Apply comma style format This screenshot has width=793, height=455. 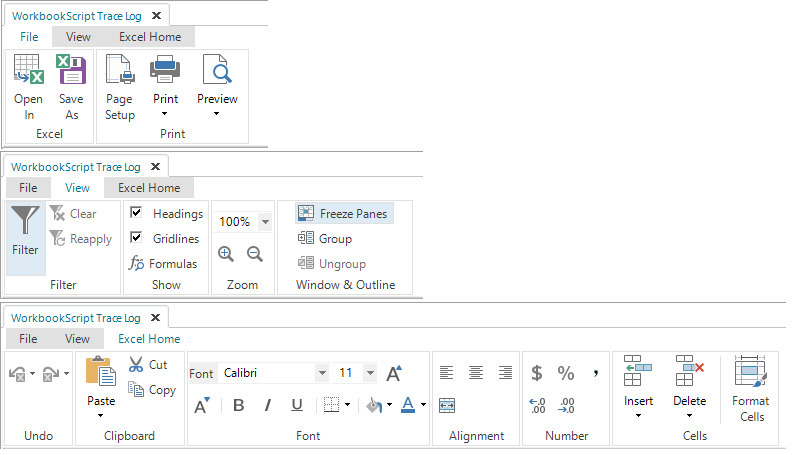[596, 373]
